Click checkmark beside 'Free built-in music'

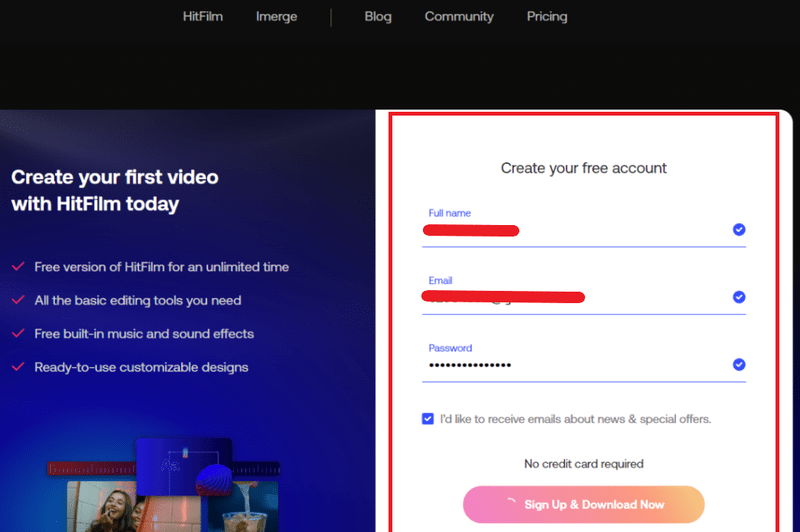tap(18, 334)
